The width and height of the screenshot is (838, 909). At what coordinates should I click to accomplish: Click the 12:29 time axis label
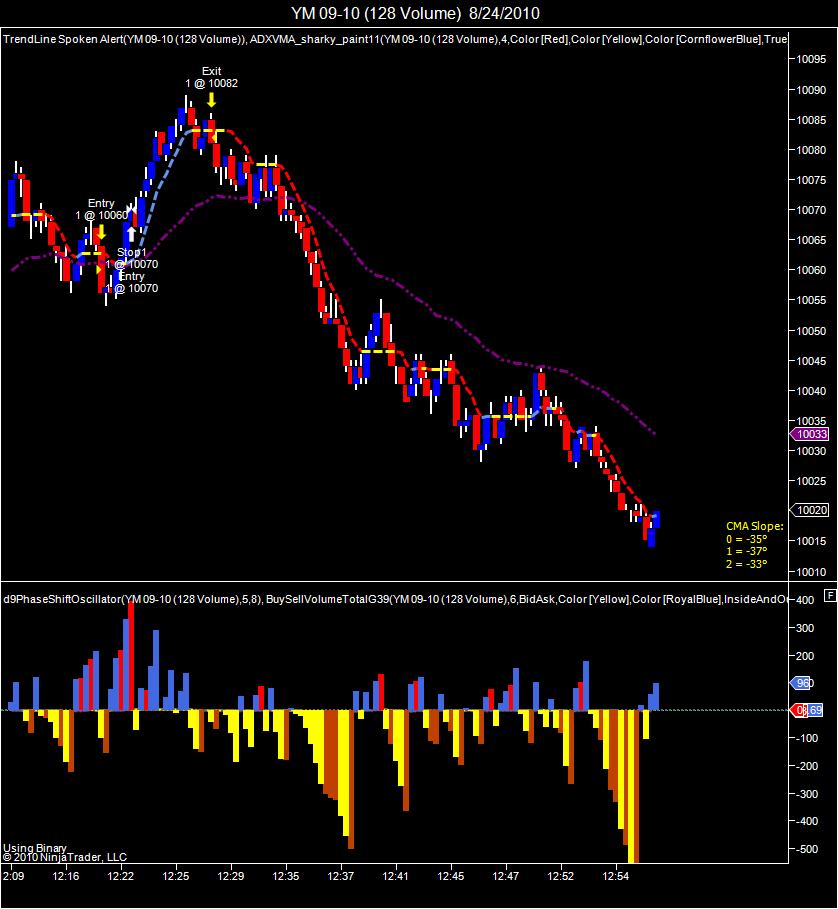[x=231, y=876]
